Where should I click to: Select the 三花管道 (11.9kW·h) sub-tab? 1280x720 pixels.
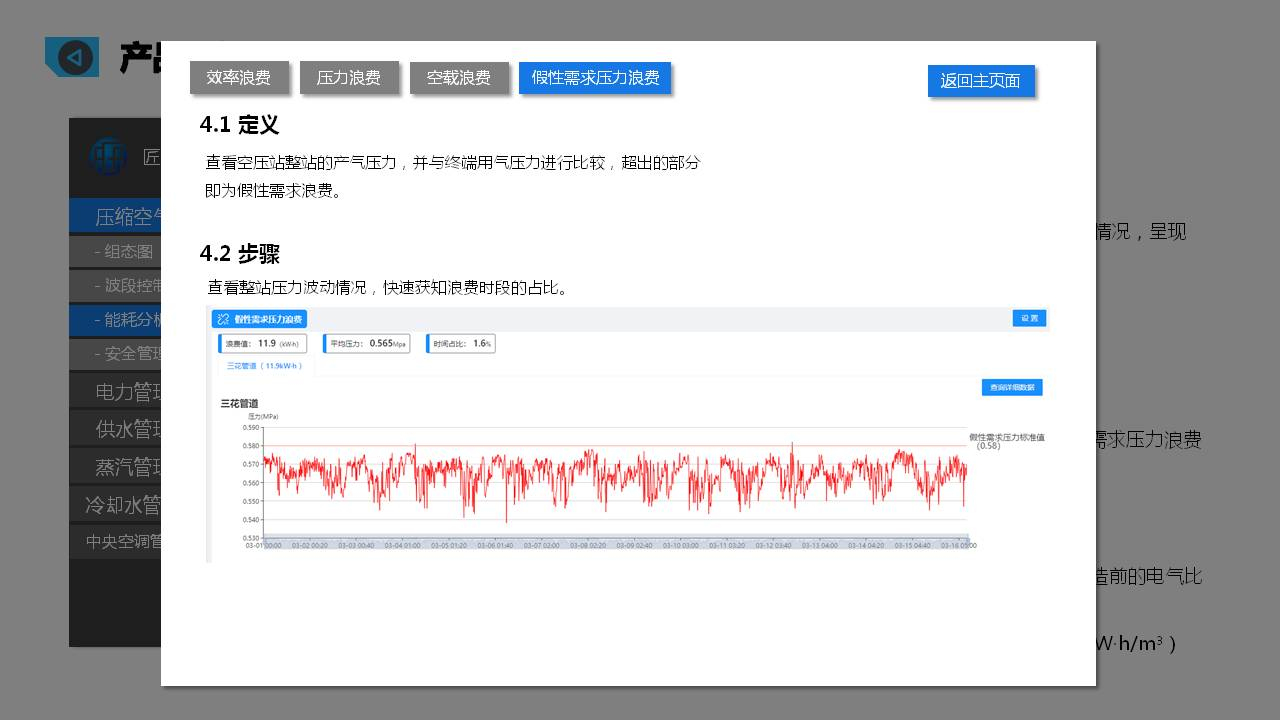coord(264,366)
